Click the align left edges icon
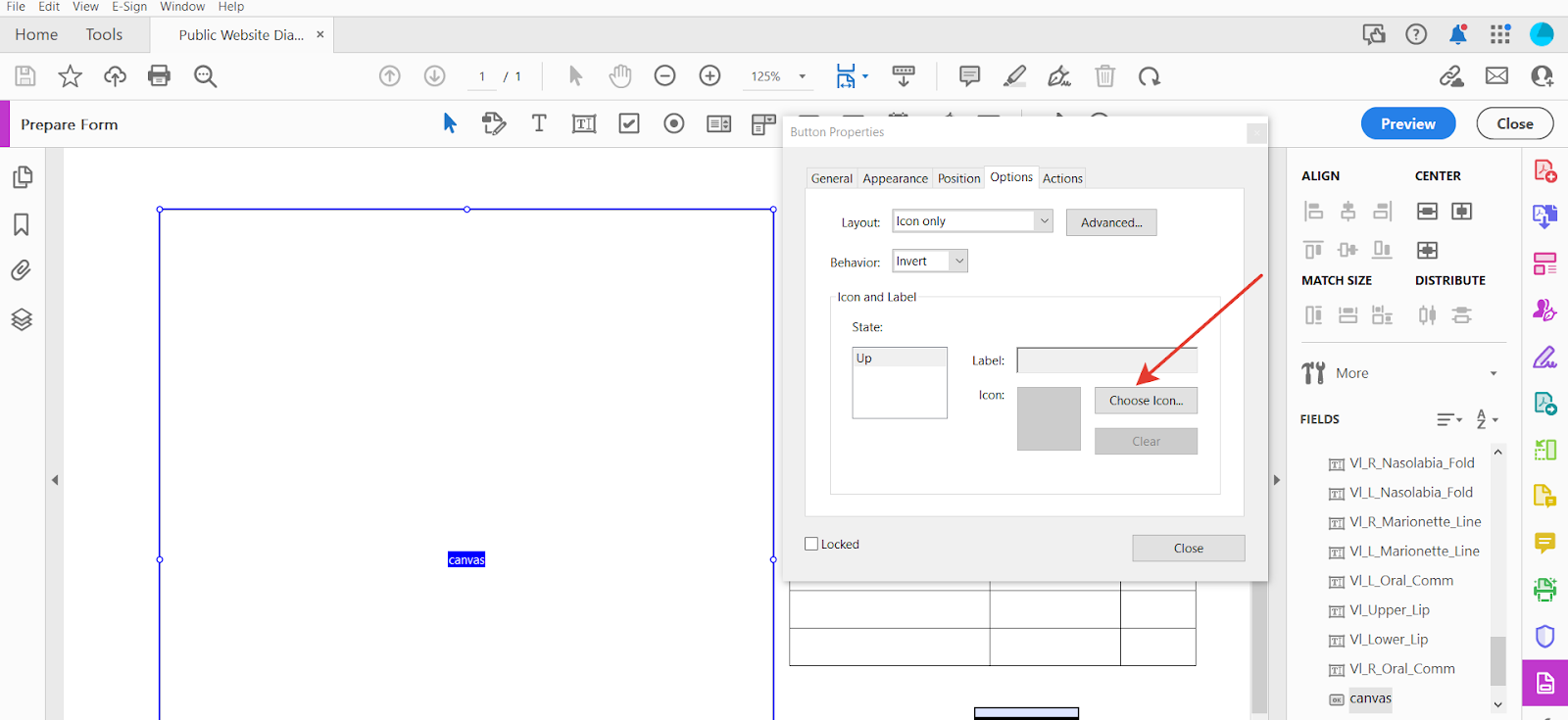This screenshot has width=1568, height=720. click(1313, 211)
